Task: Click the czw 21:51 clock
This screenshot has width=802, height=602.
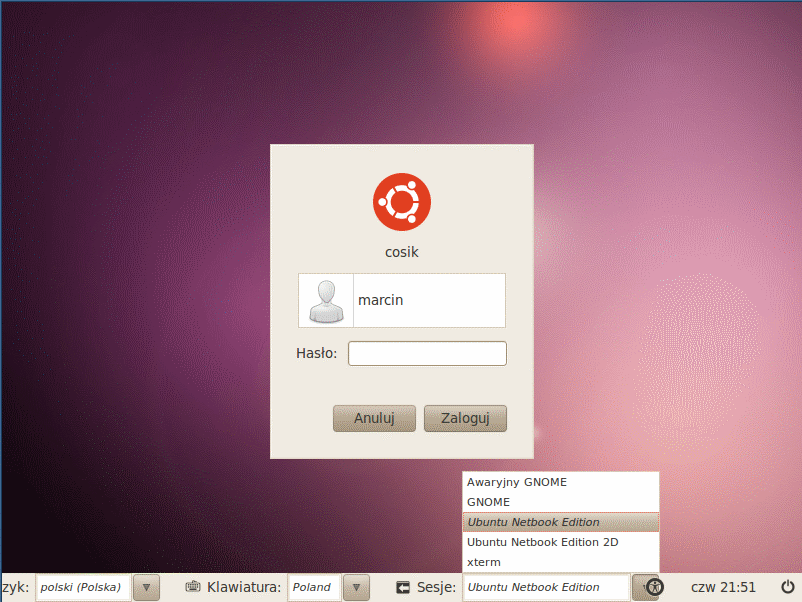Action: click(723, 587)
